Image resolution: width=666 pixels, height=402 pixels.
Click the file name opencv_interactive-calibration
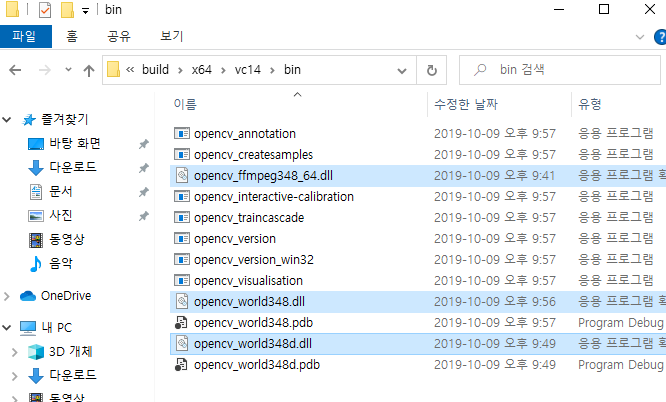(x=274, y=196)
